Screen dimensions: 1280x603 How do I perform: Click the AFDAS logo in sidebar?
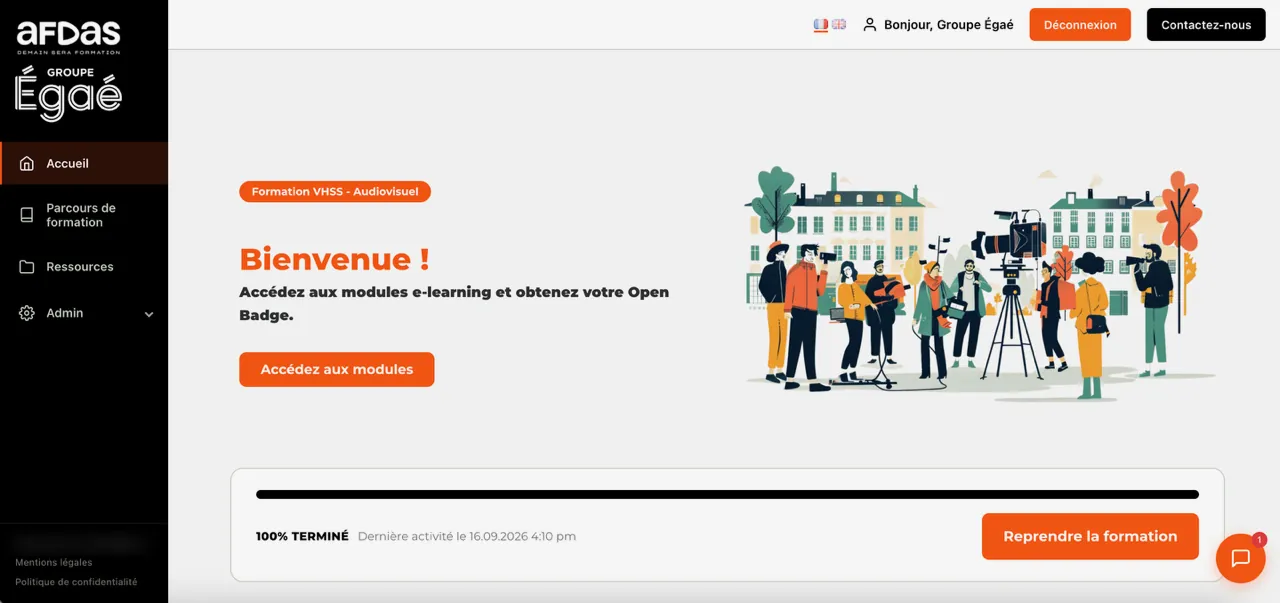(x=68, y=37)
